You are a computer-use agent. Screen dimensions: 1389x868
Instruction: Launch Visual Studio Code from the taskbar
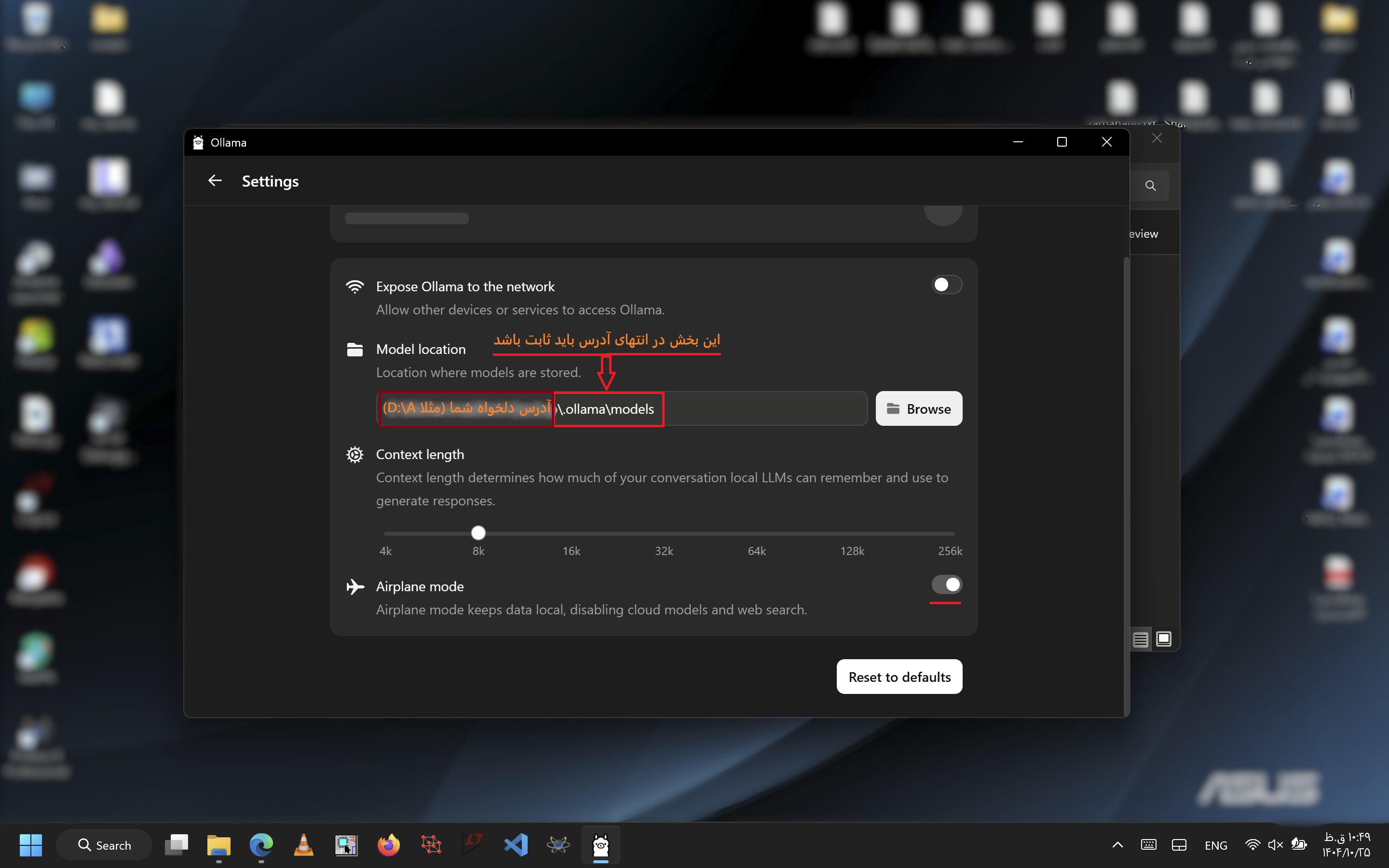tap(516, 844)
